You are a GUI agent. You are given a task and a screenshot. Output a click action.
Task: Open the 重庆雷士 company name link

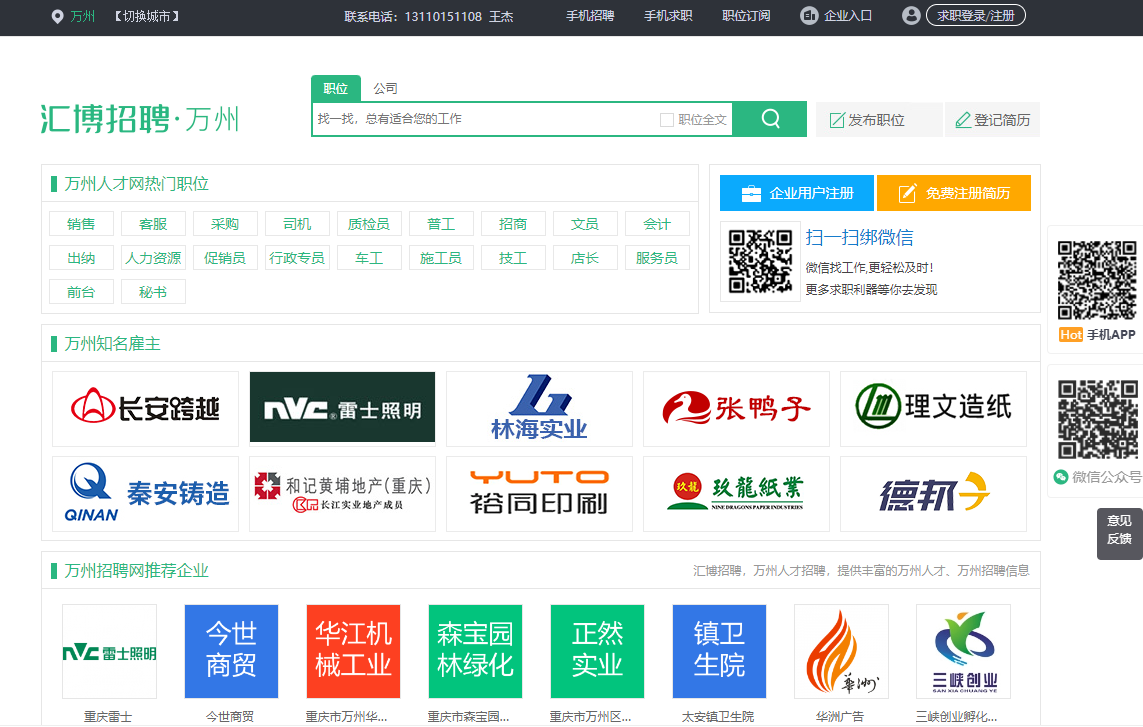108,717
